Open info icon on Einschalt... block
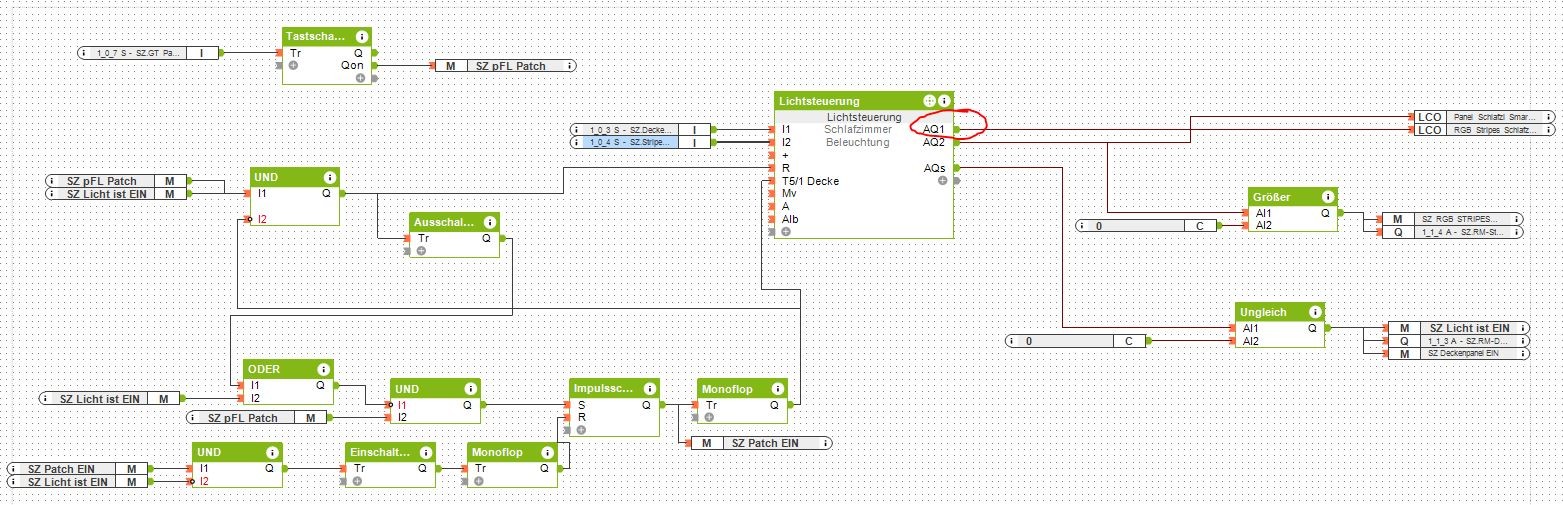 tap(424, 452)
